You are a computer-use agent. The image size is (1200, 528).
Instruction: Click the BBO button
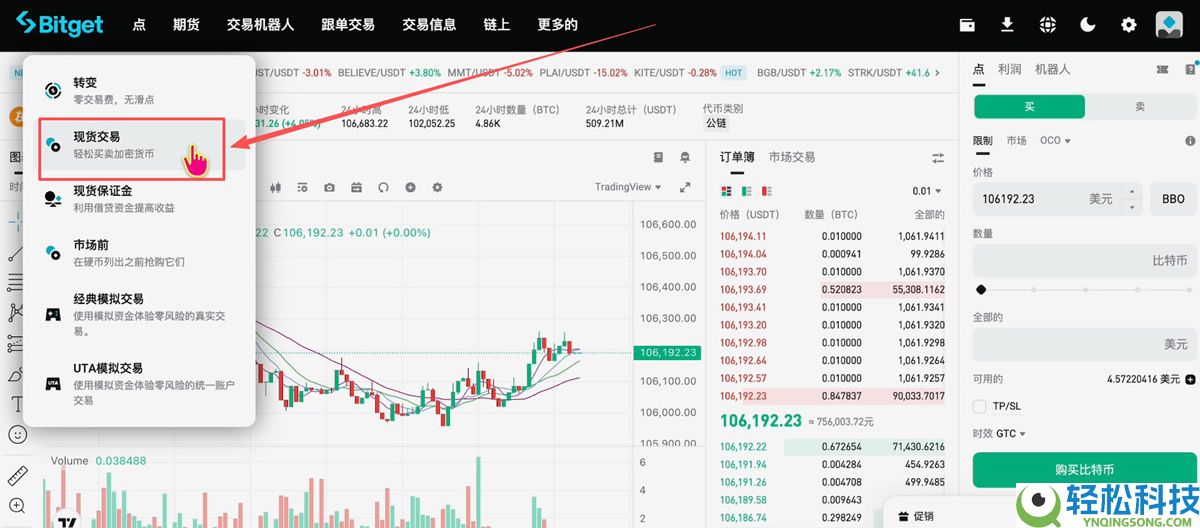pos(1173,199)
